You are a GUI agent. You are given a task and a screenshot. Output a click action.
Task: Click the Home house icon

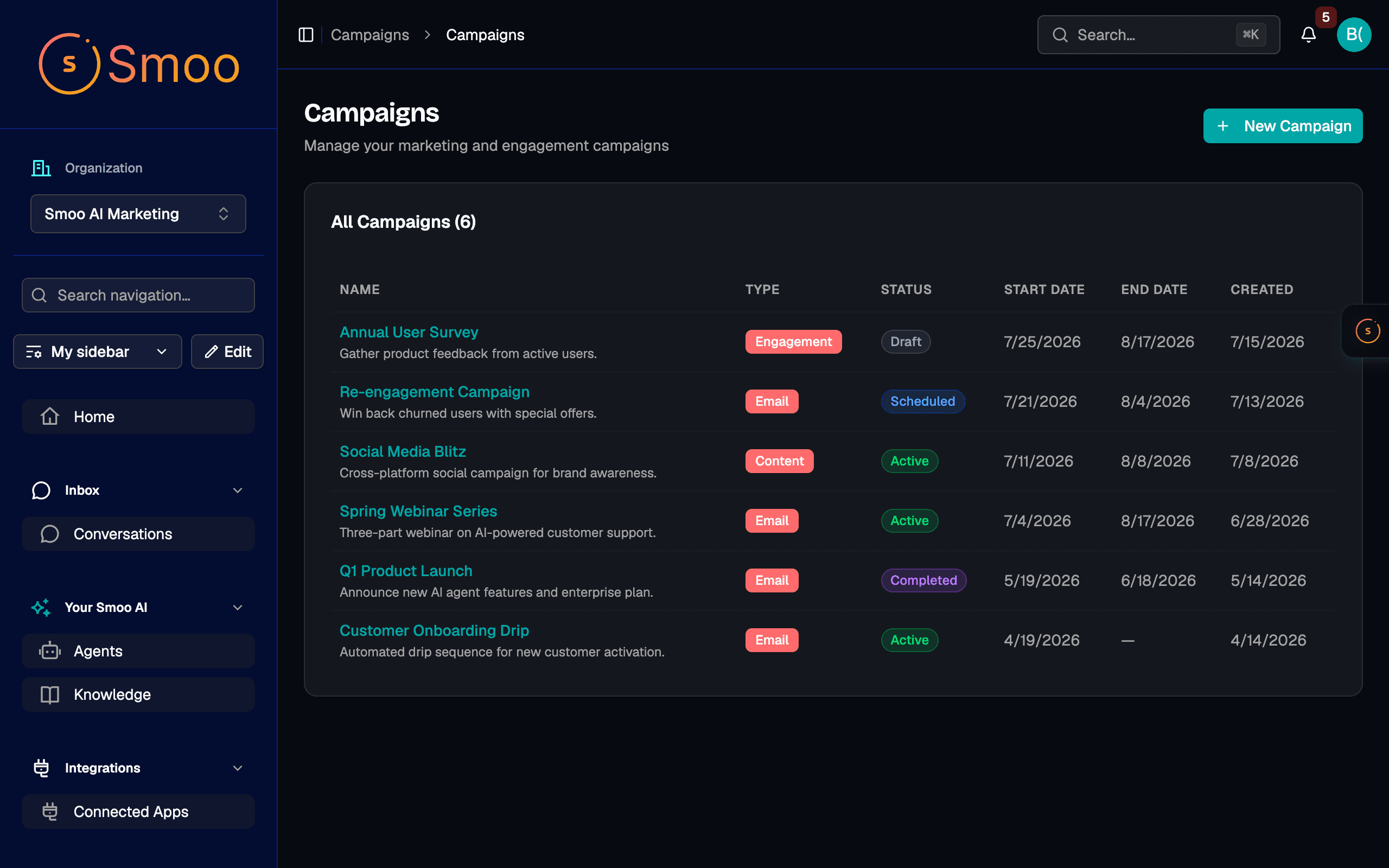50,416
